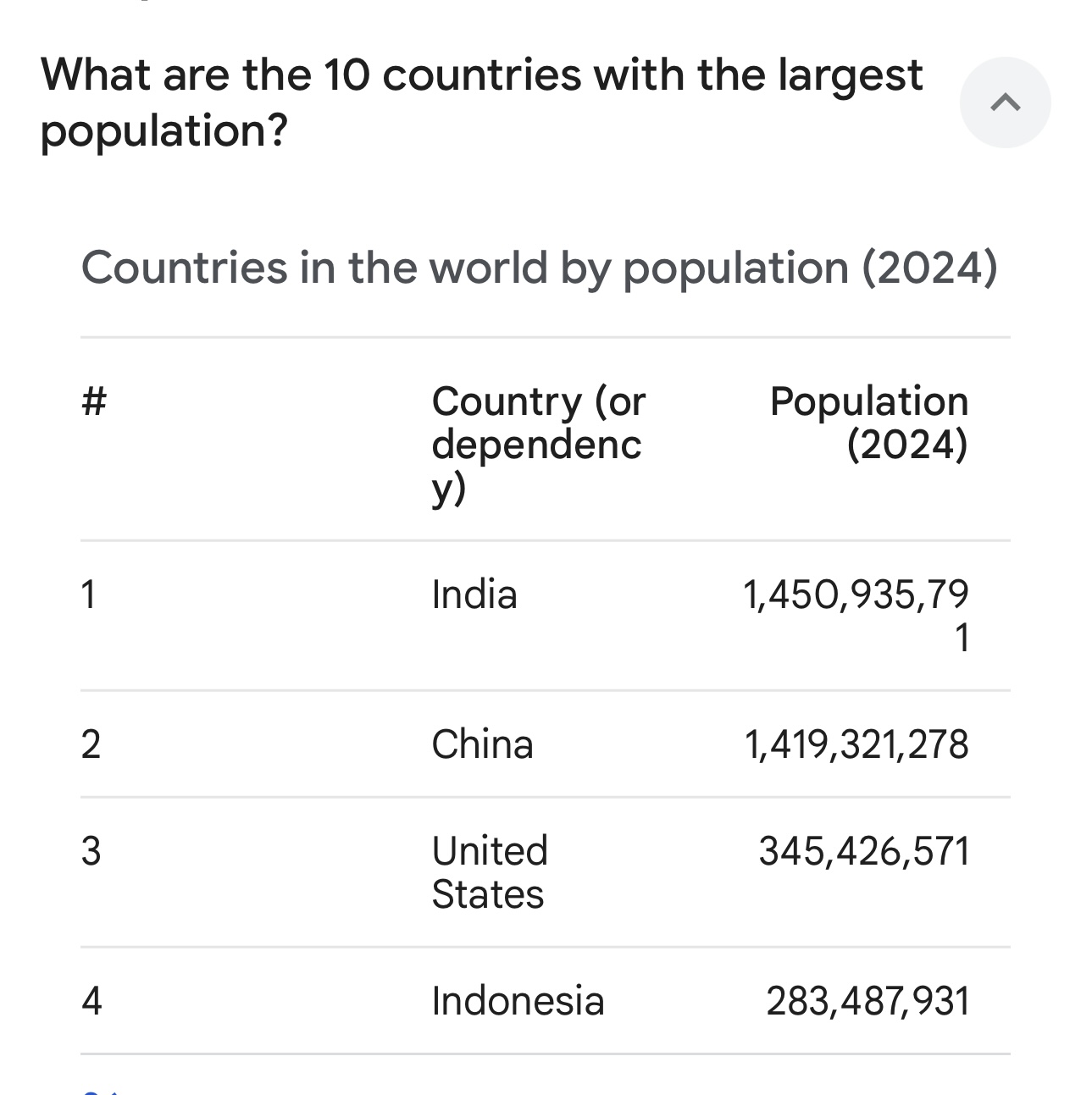Click the United States population 345,426,571

[864, 851]
